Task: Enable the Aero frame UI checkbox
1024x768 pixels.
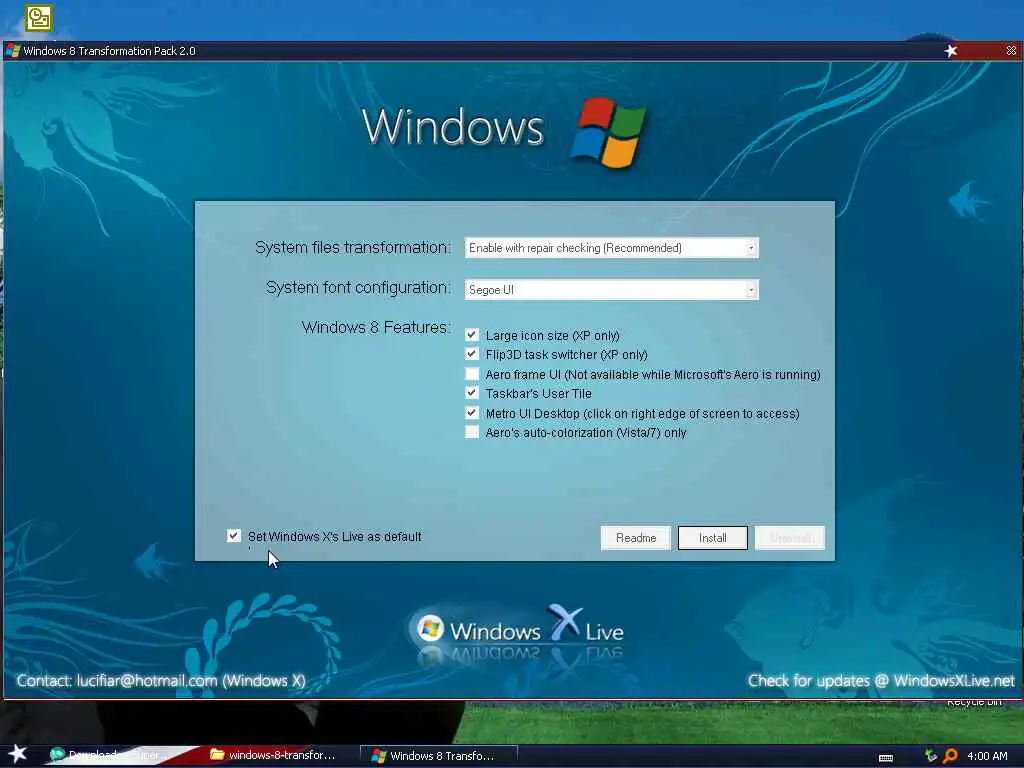Action: pyautogui.click(x=472, y=374)
